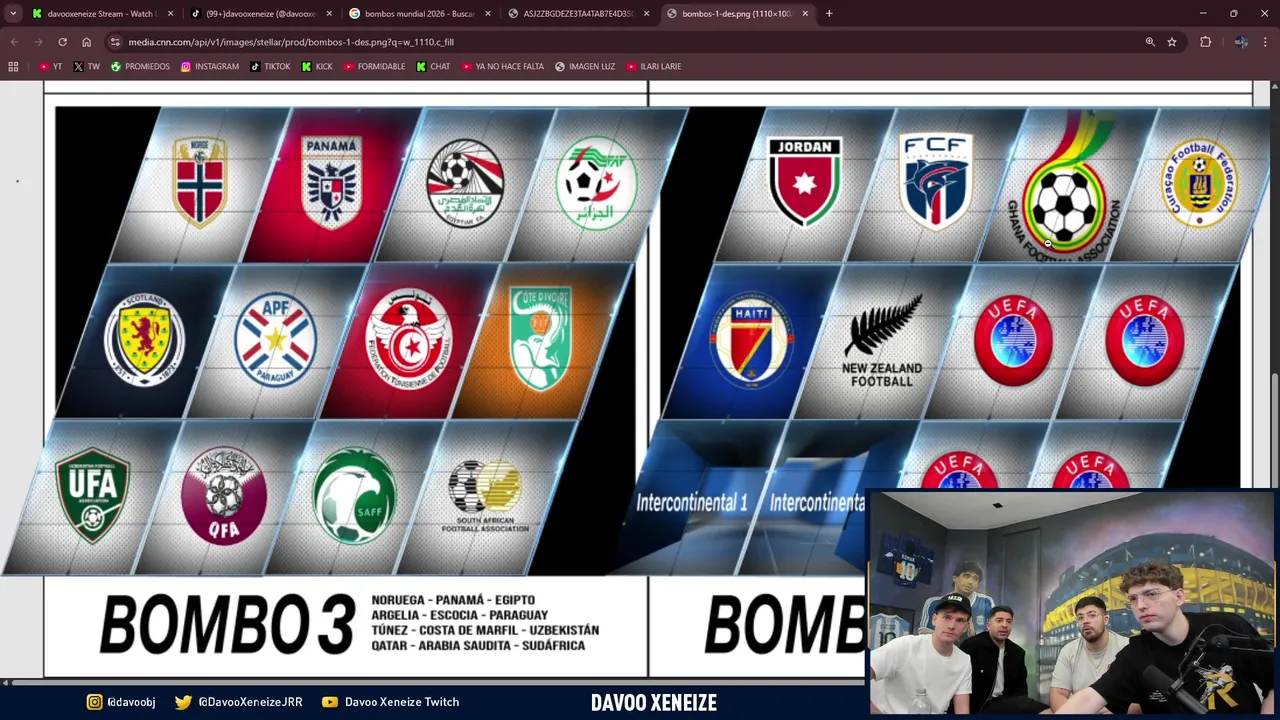The height and width of the screenshot is (720, 1280).
Task: Click the Egypt federation logo
Action: [x=464, y=183]
